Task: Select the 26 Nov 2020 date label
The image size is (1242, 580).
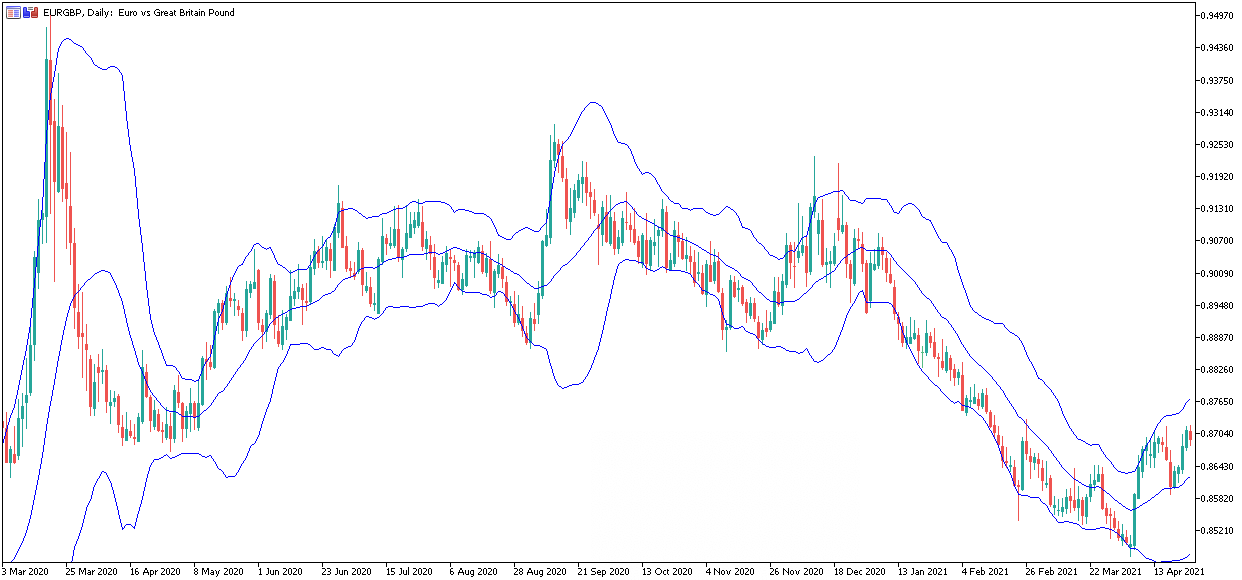Action: (x=795, y=572)
